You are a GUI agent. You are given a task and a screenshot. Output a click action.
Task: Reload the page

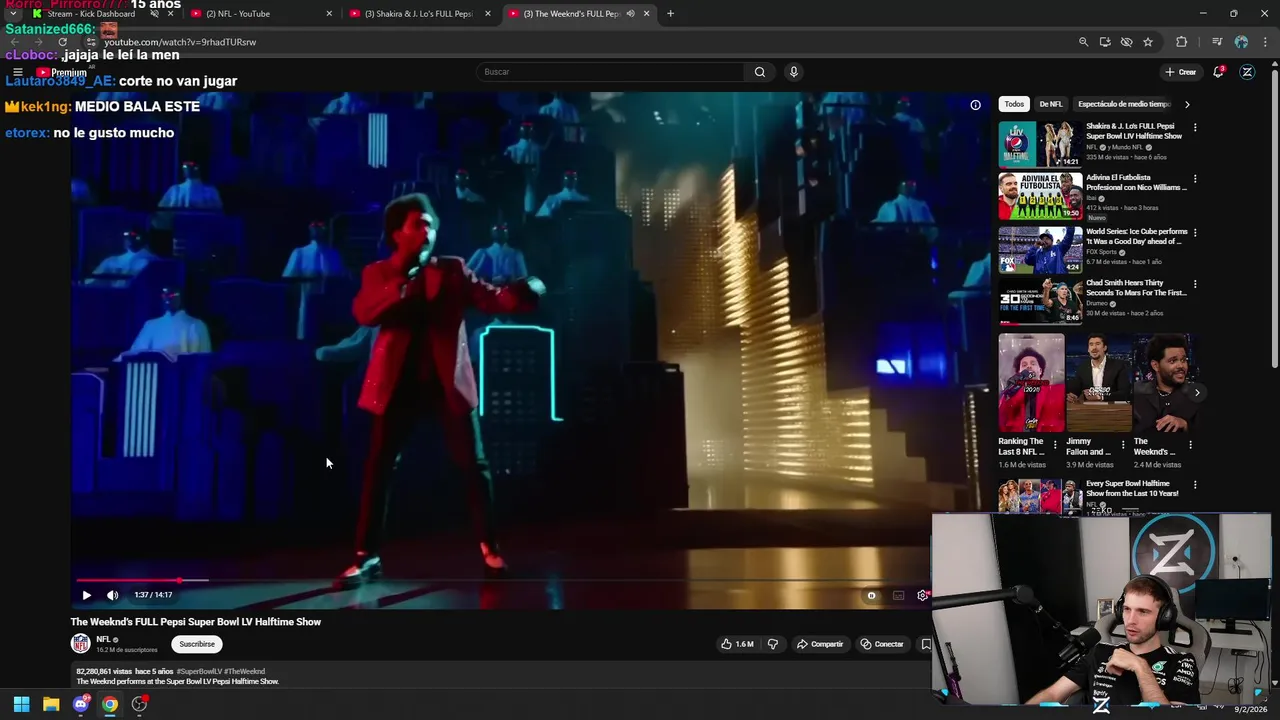(x=62, y=42)
